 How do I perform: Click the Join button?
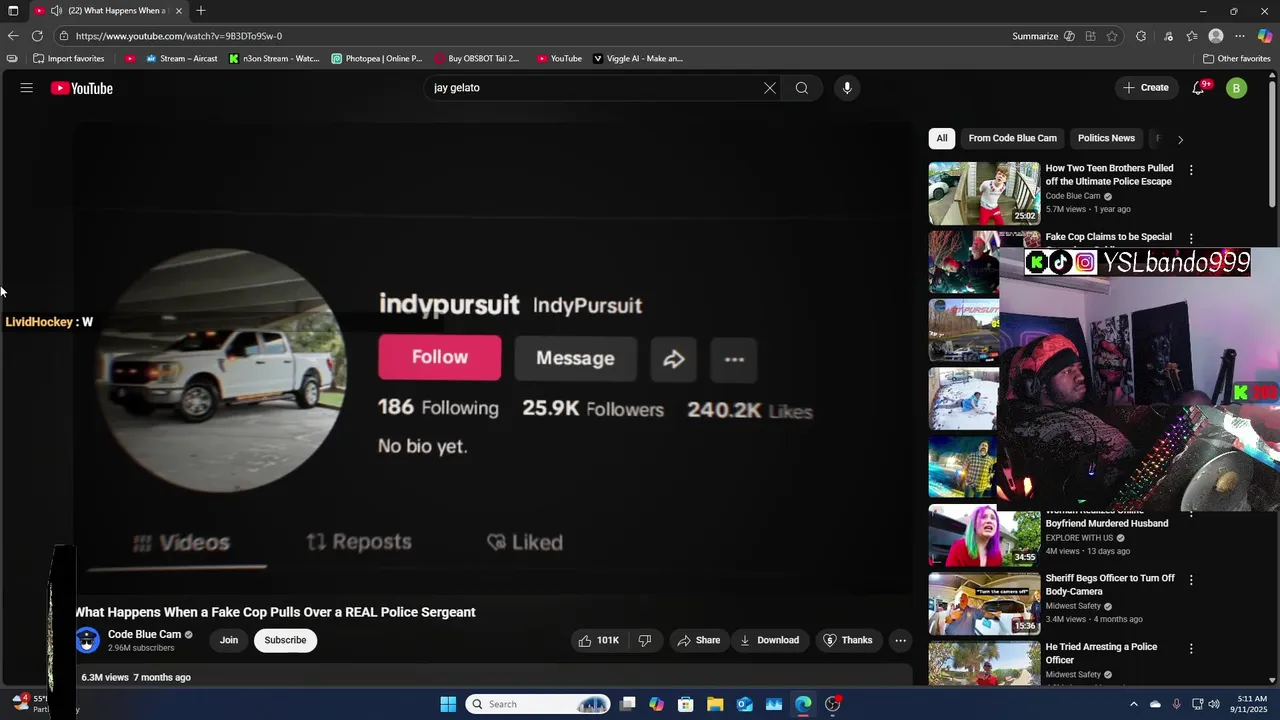click(x=229, y=640)
